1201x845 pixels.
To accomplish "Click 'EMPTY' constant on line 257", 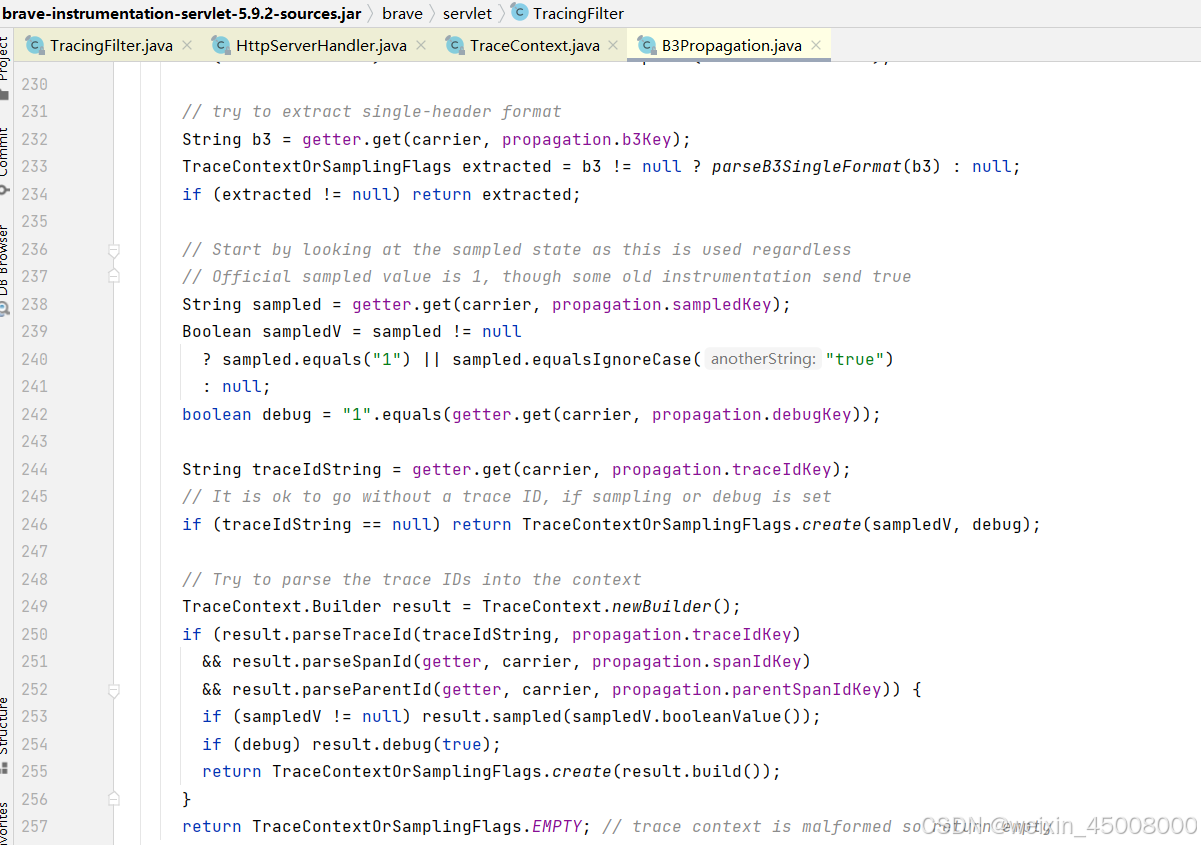I will click(x=556, y=826).
